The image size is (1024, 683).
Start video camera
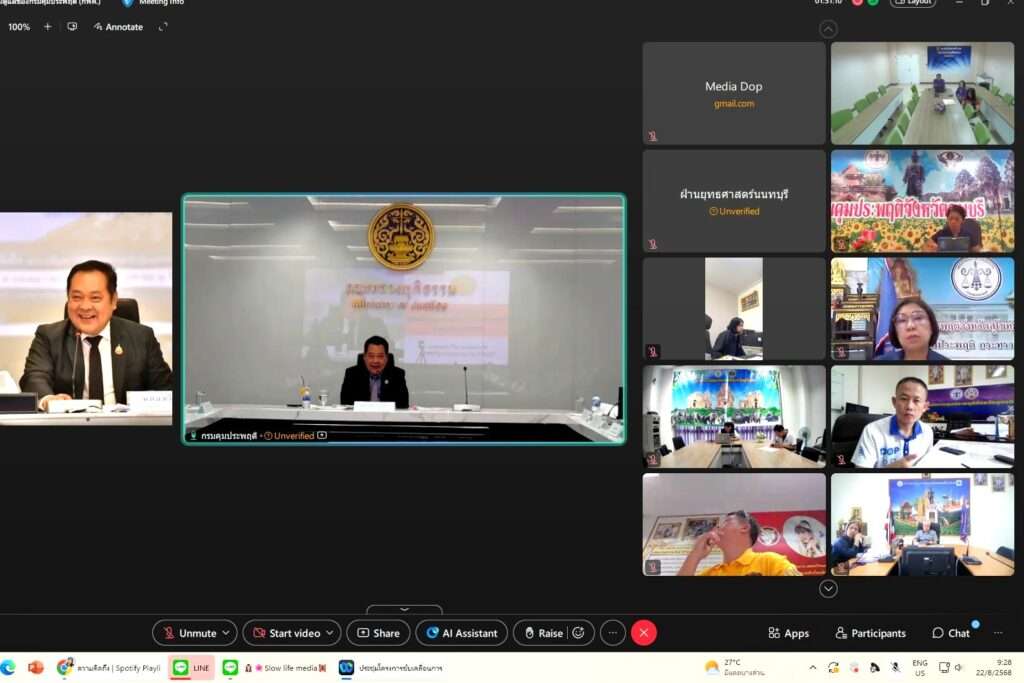286,633
